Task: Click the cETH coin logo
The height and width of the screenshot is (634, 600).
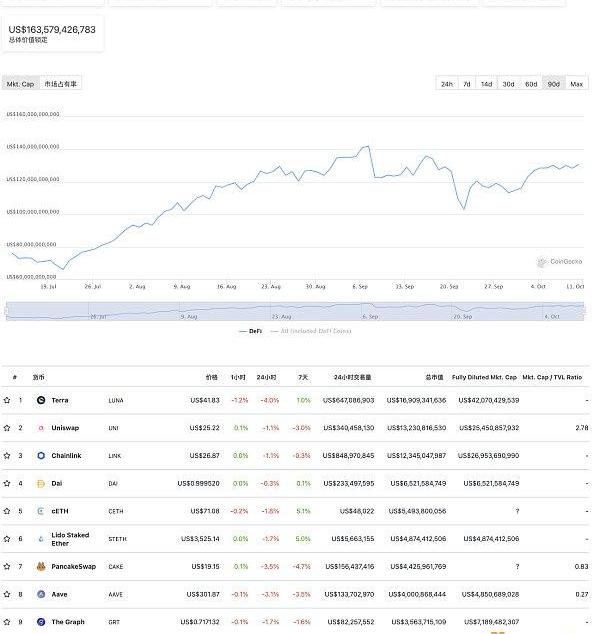Action: pyautogui.click(x=41, y=511)
